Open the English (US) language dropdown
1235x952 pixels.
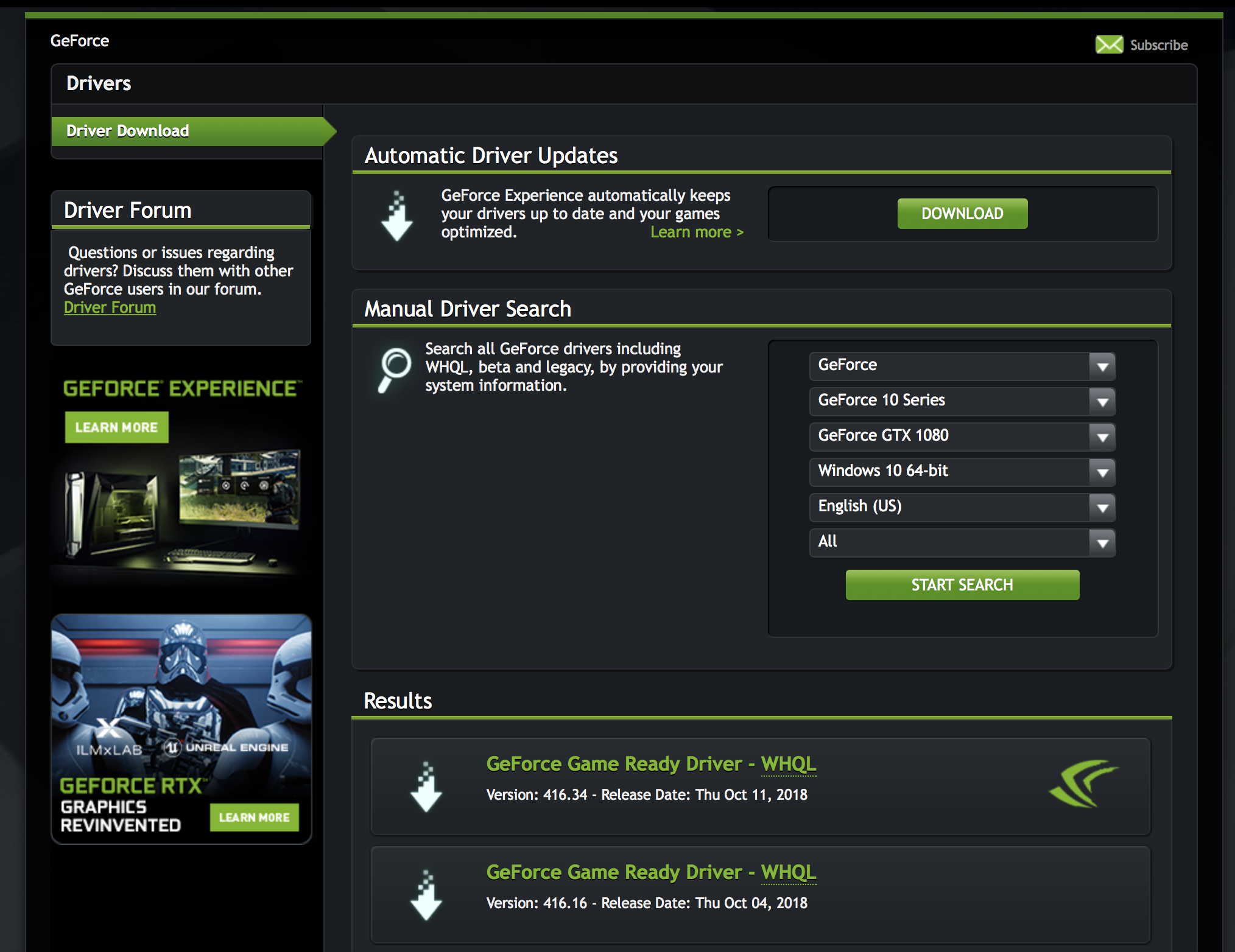[x=962, y=507]
